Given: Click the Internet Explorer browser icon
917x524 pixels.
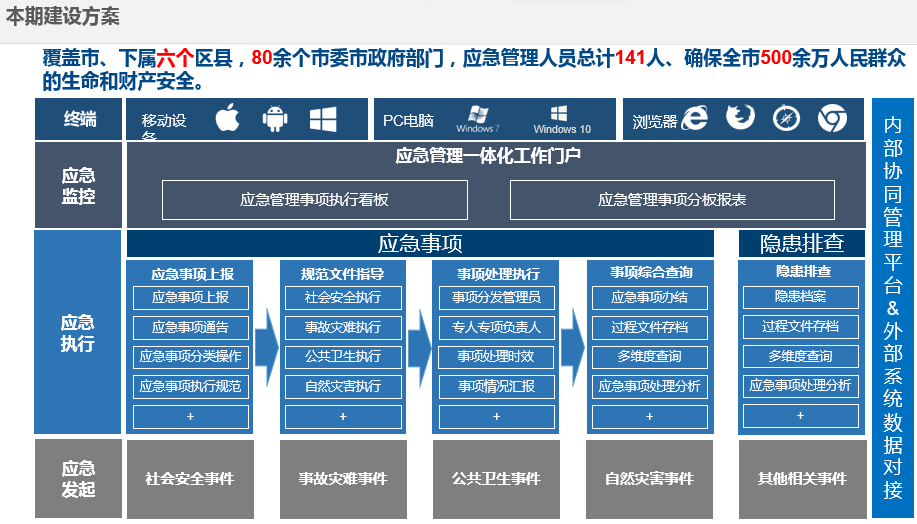Looking at the screenshot, I should coord(694,118).
